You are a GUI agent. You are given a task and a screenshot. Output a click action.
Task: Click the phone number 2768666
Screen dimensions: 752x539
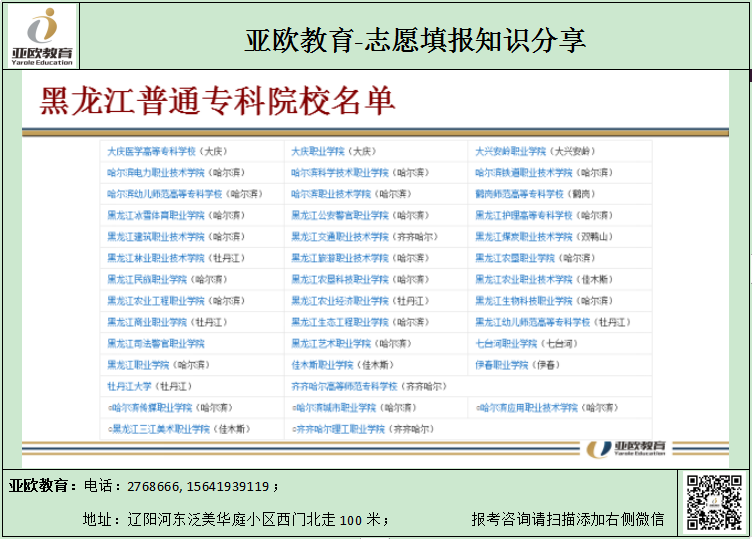(153, 487)
